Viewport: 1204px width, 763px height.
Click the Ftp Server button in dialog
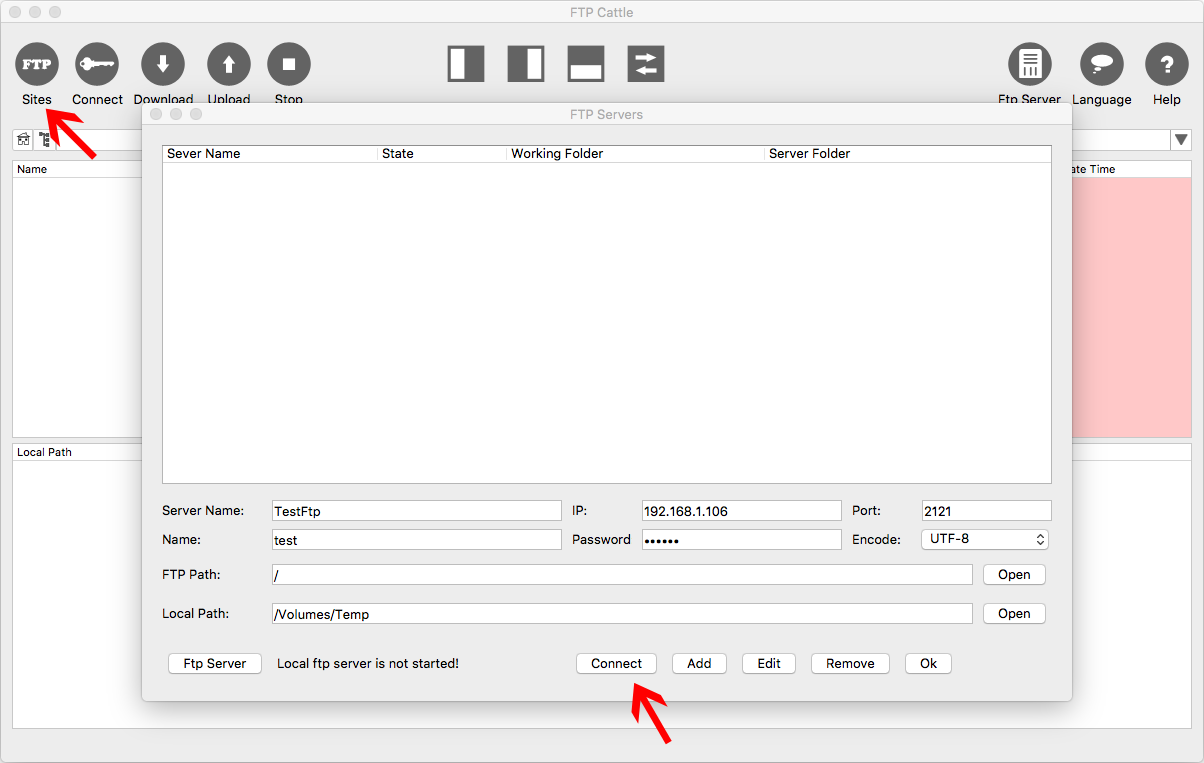[215, 663]
